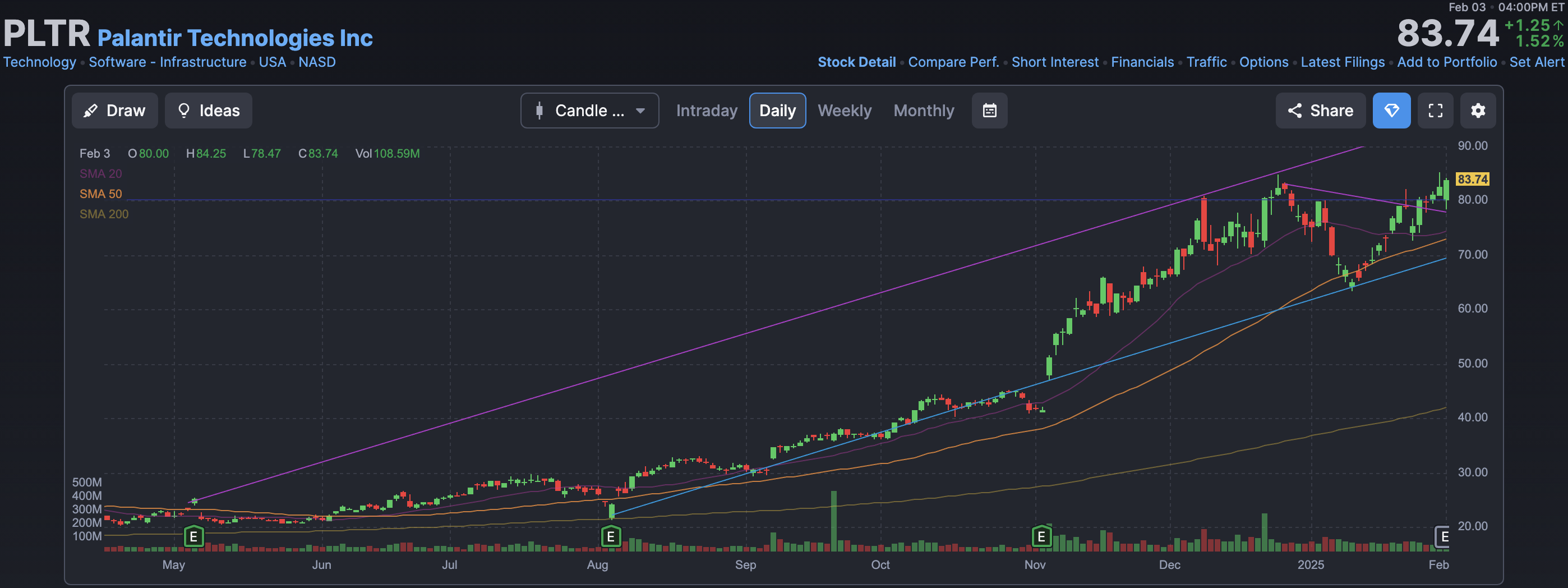Viewport: 1568px width, 588px height.
Task: Open the Technology sector link
Action: (40, 62)
